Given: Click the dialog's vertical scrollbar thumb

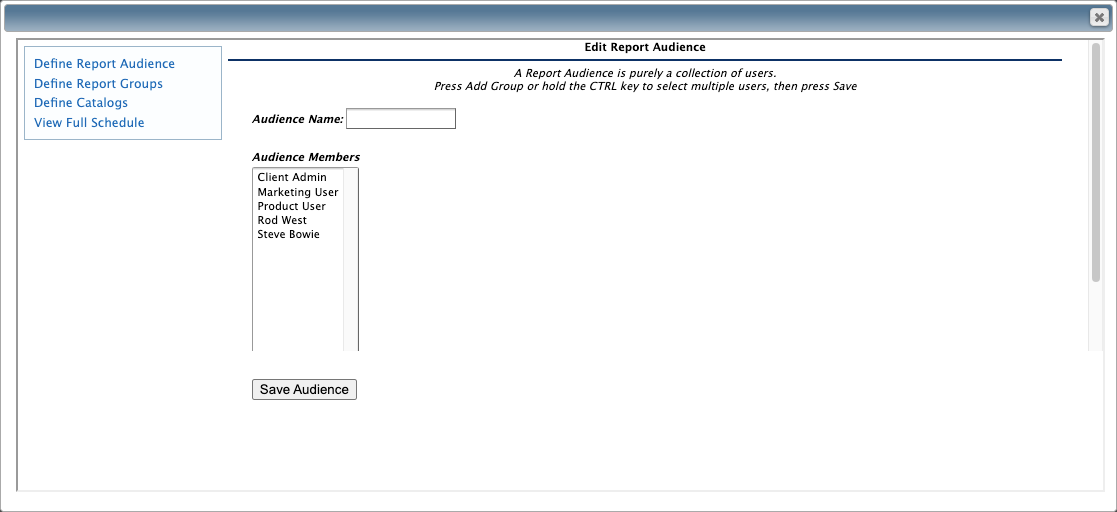Looking at the screenshot, I should 1096,162.
